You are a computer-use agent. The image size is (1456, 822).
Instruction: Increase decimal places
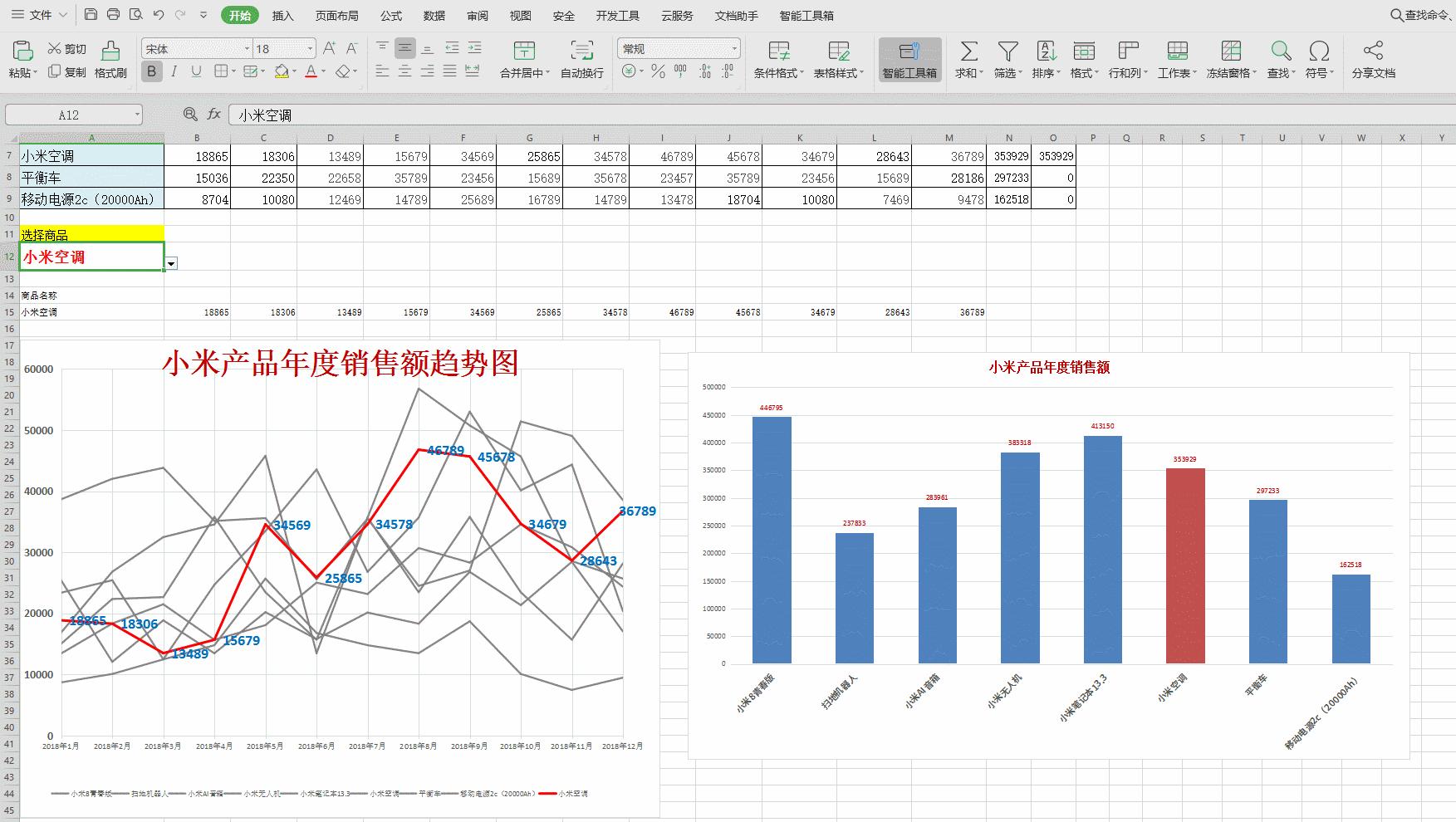704,72
